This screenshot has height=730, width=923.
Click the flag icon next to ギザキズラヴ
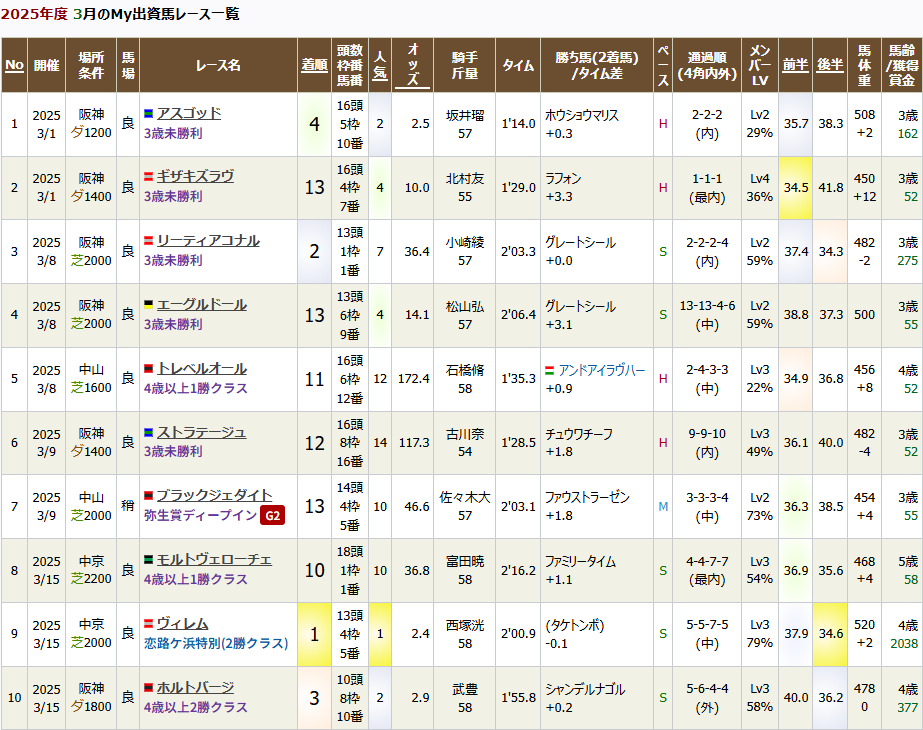148,177
